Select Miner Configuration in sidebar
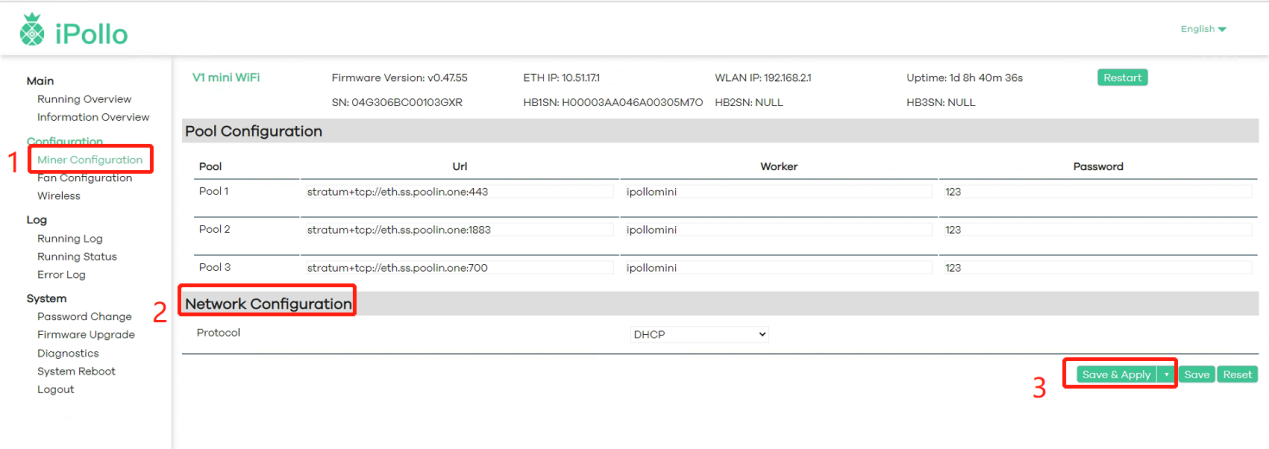The width and height of the screenshot is (1269, 449). [90, 160]
